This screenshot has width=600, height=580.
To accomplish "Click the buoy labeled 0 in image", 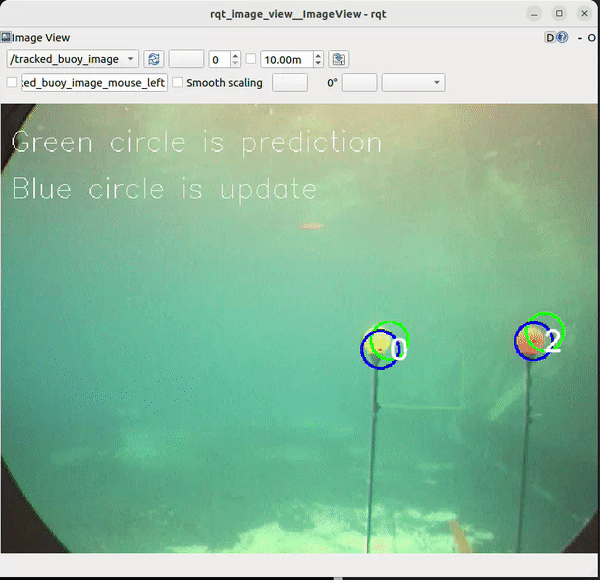I will tap(377, 344).
